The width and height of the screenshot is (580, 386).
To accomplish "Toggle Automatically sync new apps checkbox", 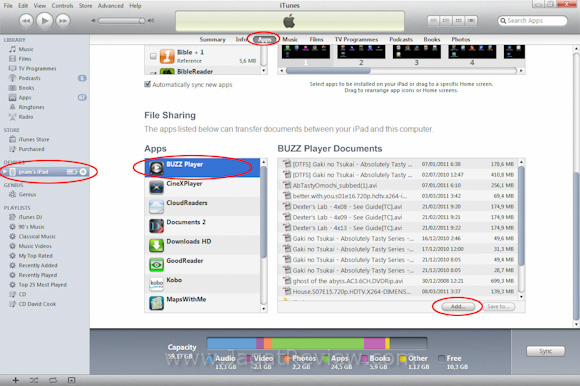I will pyautogui.click(x=147, y=84).
